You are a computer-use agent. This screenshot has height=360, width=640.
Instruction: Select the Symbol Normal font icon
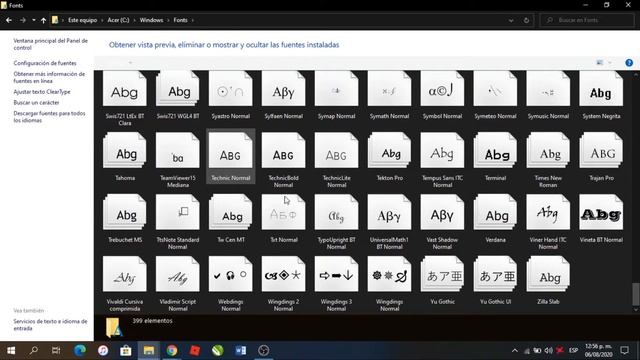[x=442, y=89]
